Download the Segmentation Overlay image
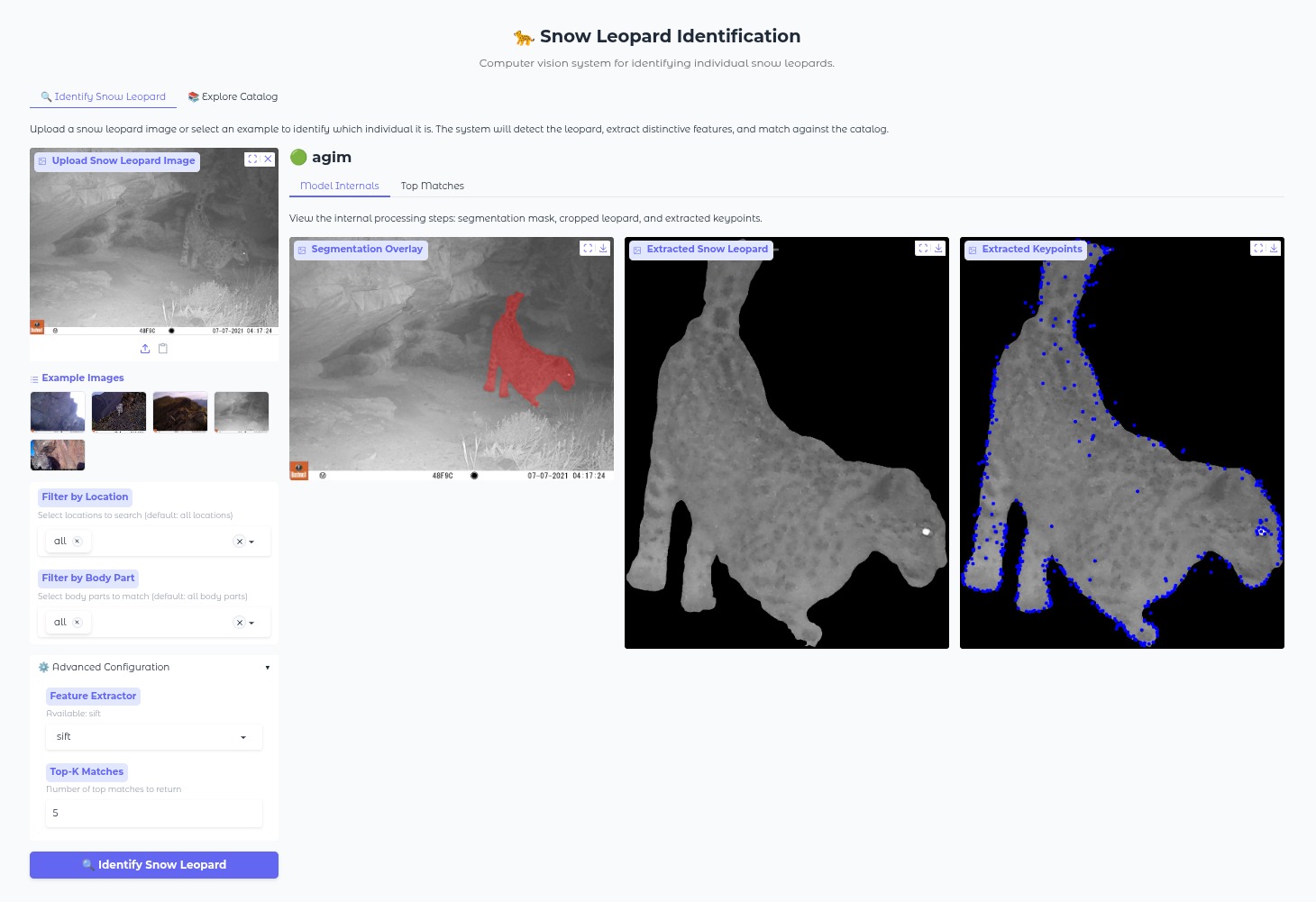 pyautogui.click(x=603, y=249)
